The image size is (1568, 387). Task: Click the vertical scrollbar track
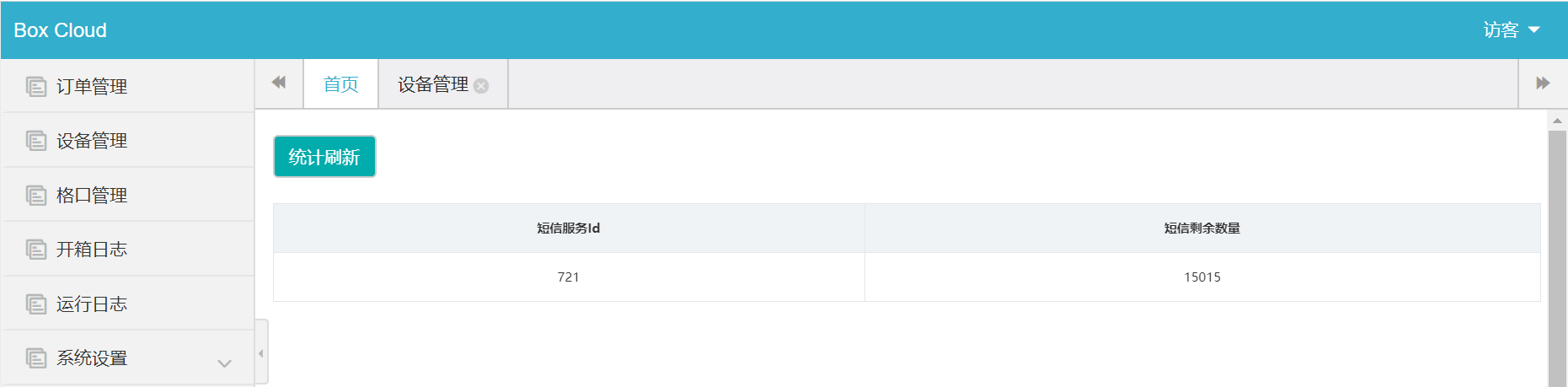pos(1557,253)
